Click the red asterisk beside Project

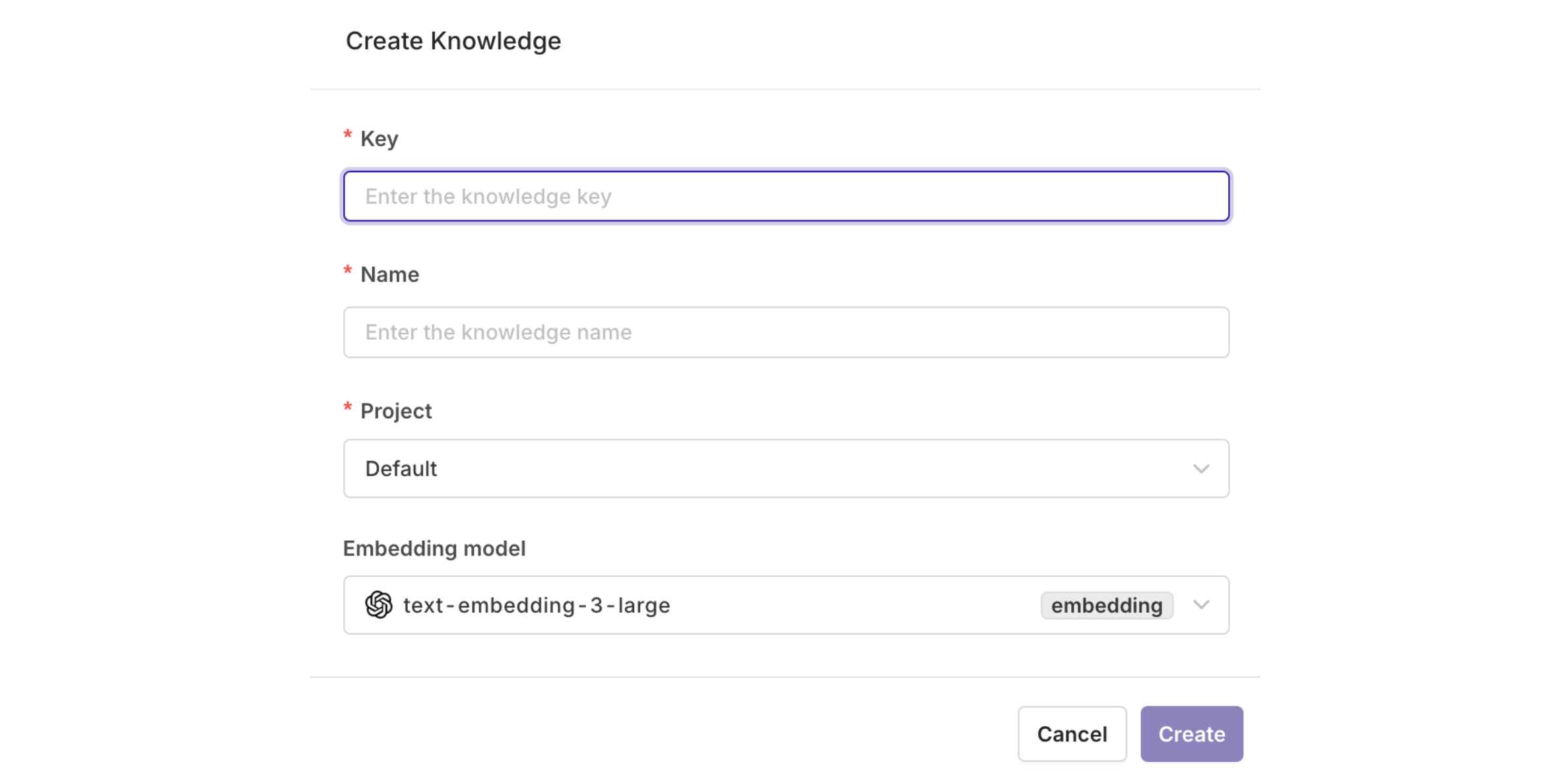(x=348, y=408)
